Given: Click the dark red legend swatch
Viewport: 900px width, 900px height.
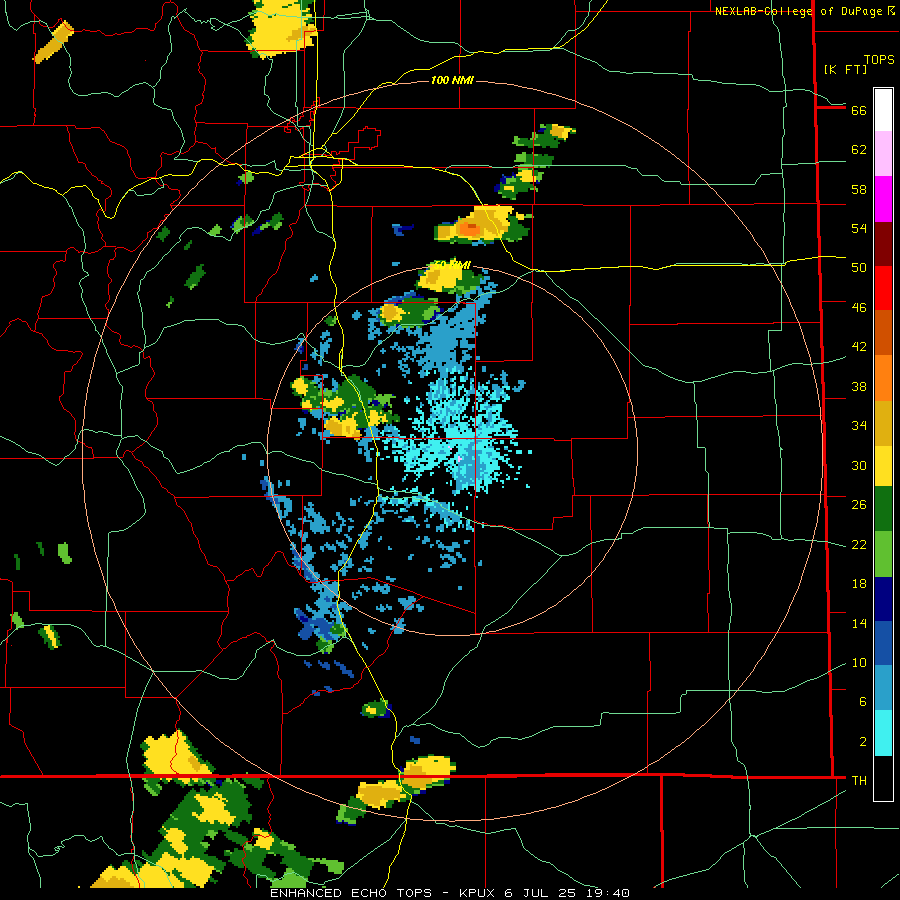Looking at the screenshot, I should tap(883, 243).
